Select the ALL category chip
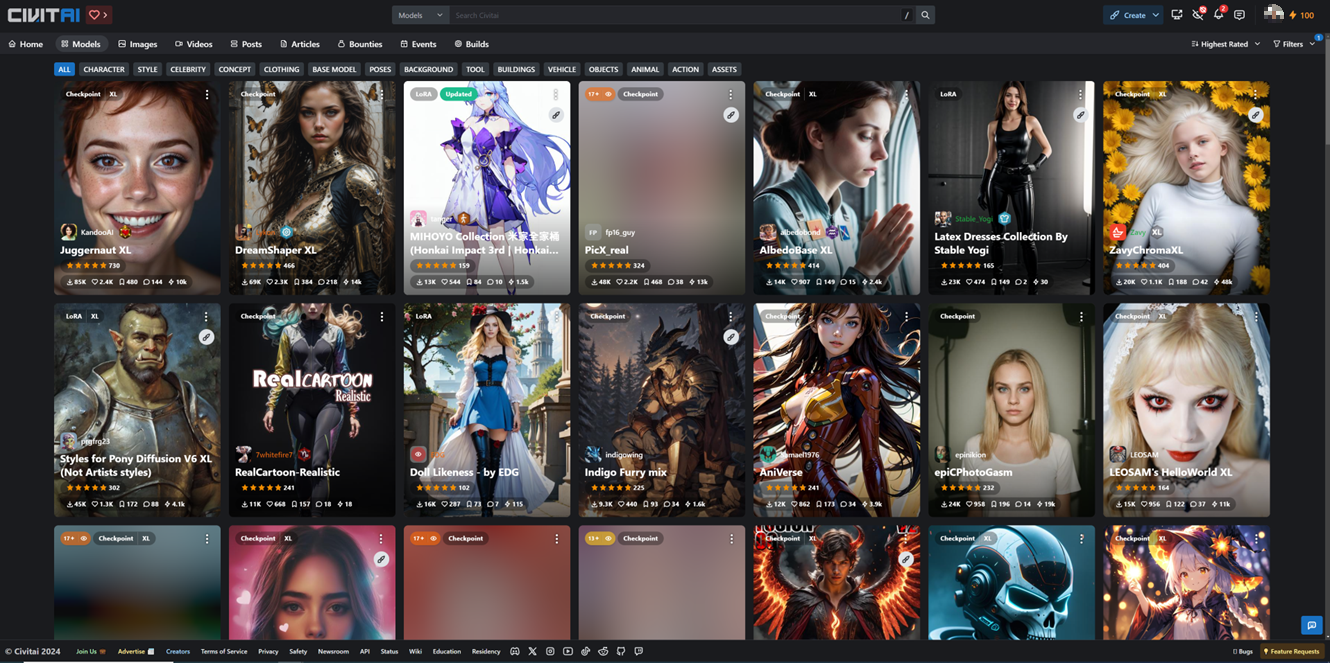The width and height of the screenshot is (1330, 663). pyautogui.click(x=64, y=69)
